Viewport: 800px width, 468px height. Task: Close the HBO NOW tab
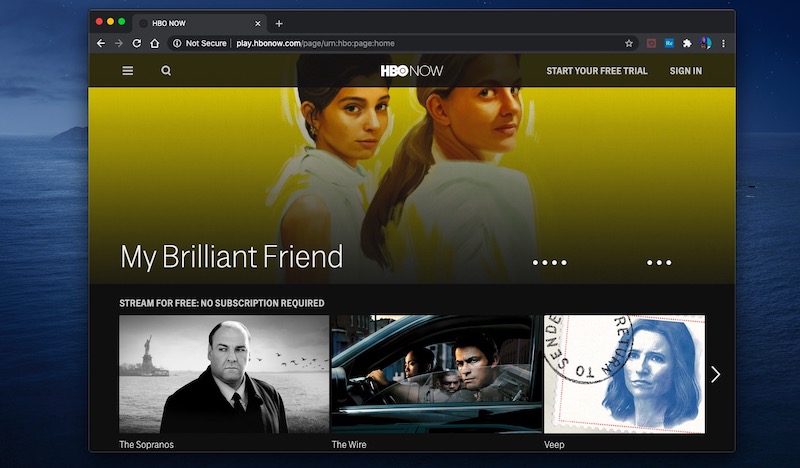(258, 23)
